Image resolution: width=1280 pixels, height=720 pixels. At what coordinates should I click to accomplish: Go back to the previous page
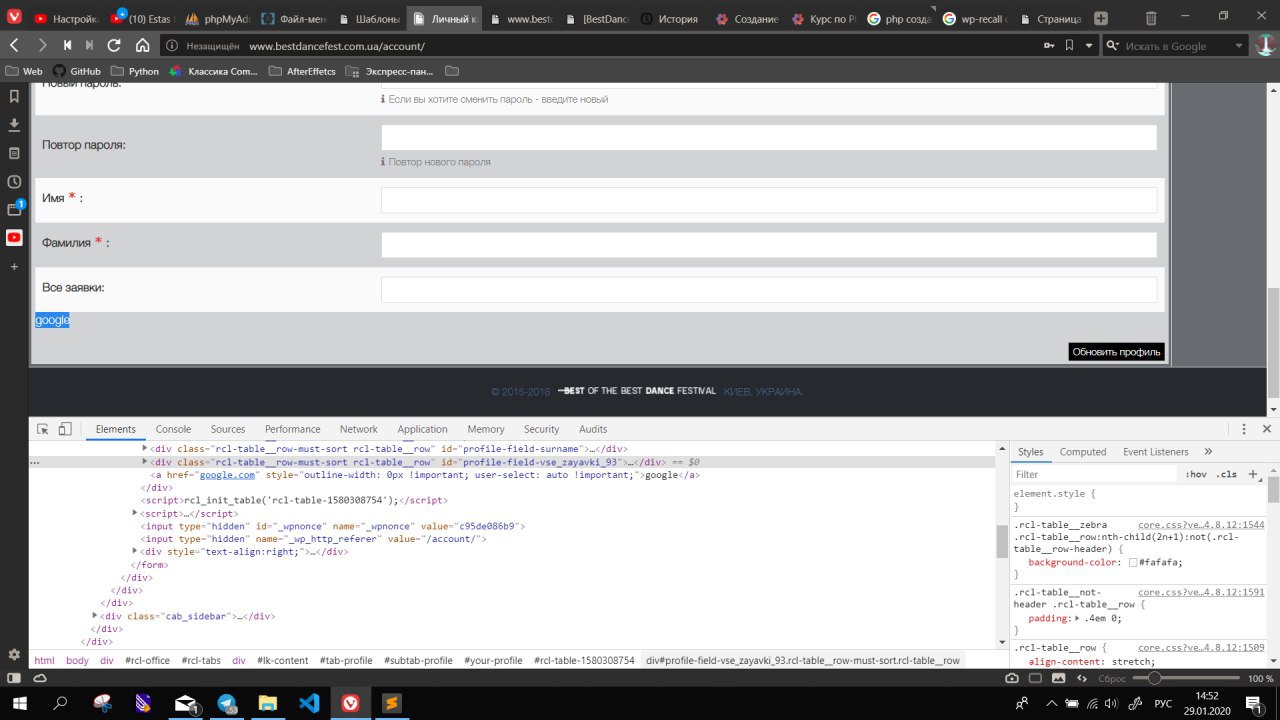[x=14, y=45]
